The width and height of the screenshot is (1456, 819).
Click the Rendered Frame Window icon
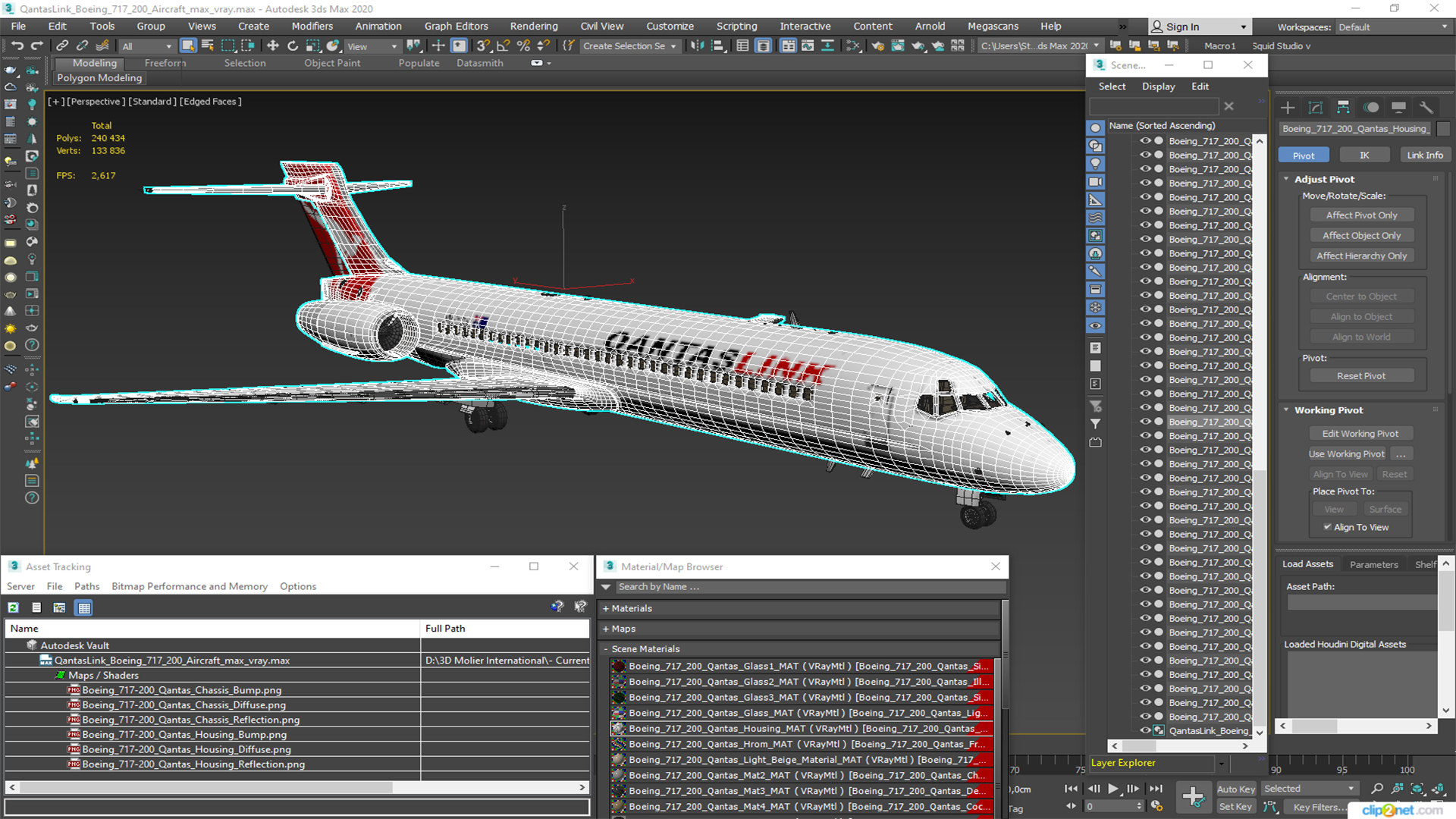point(898,46)
